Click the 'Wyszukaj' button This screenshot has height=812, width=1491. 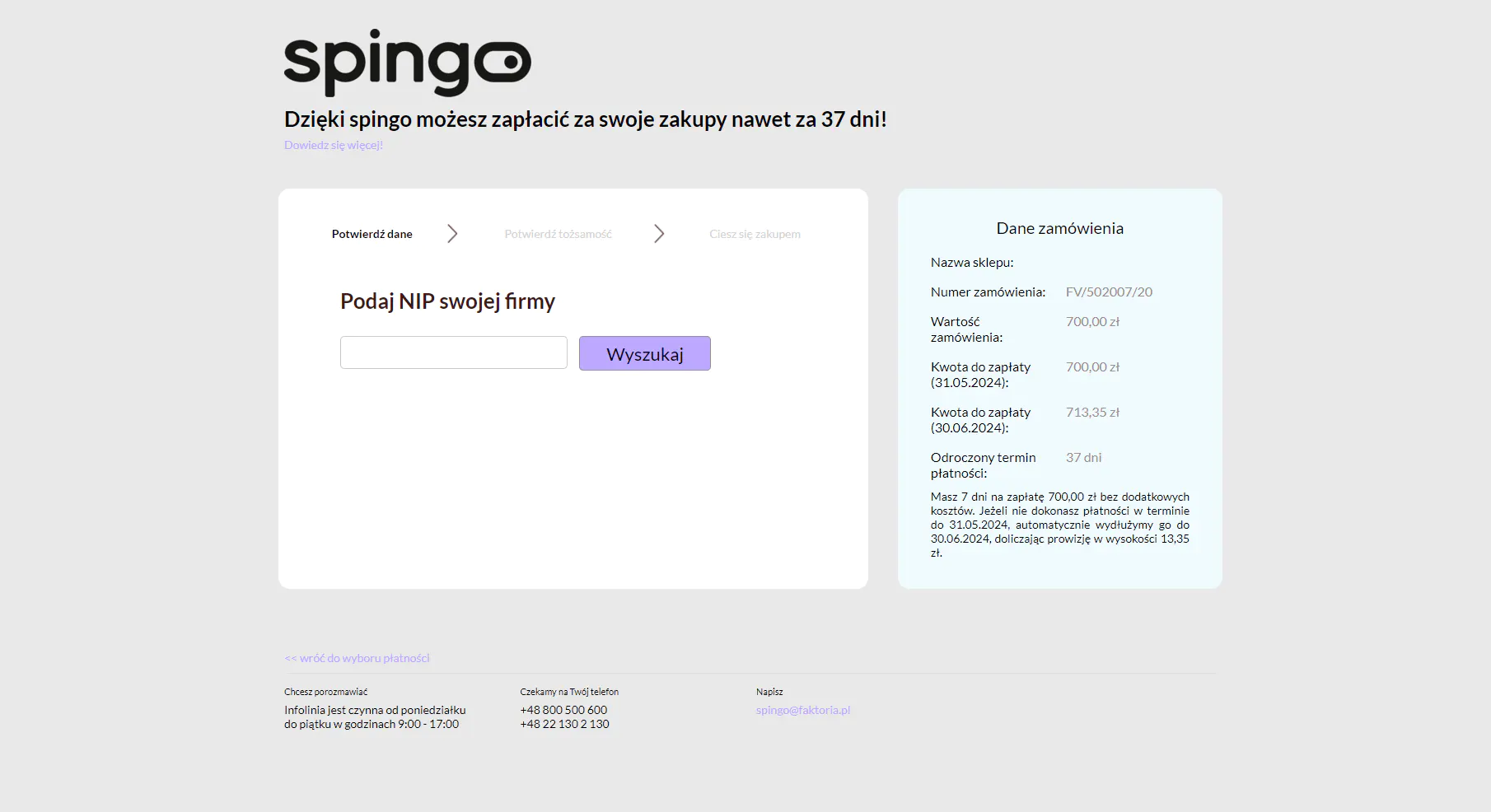coord(645,353)
